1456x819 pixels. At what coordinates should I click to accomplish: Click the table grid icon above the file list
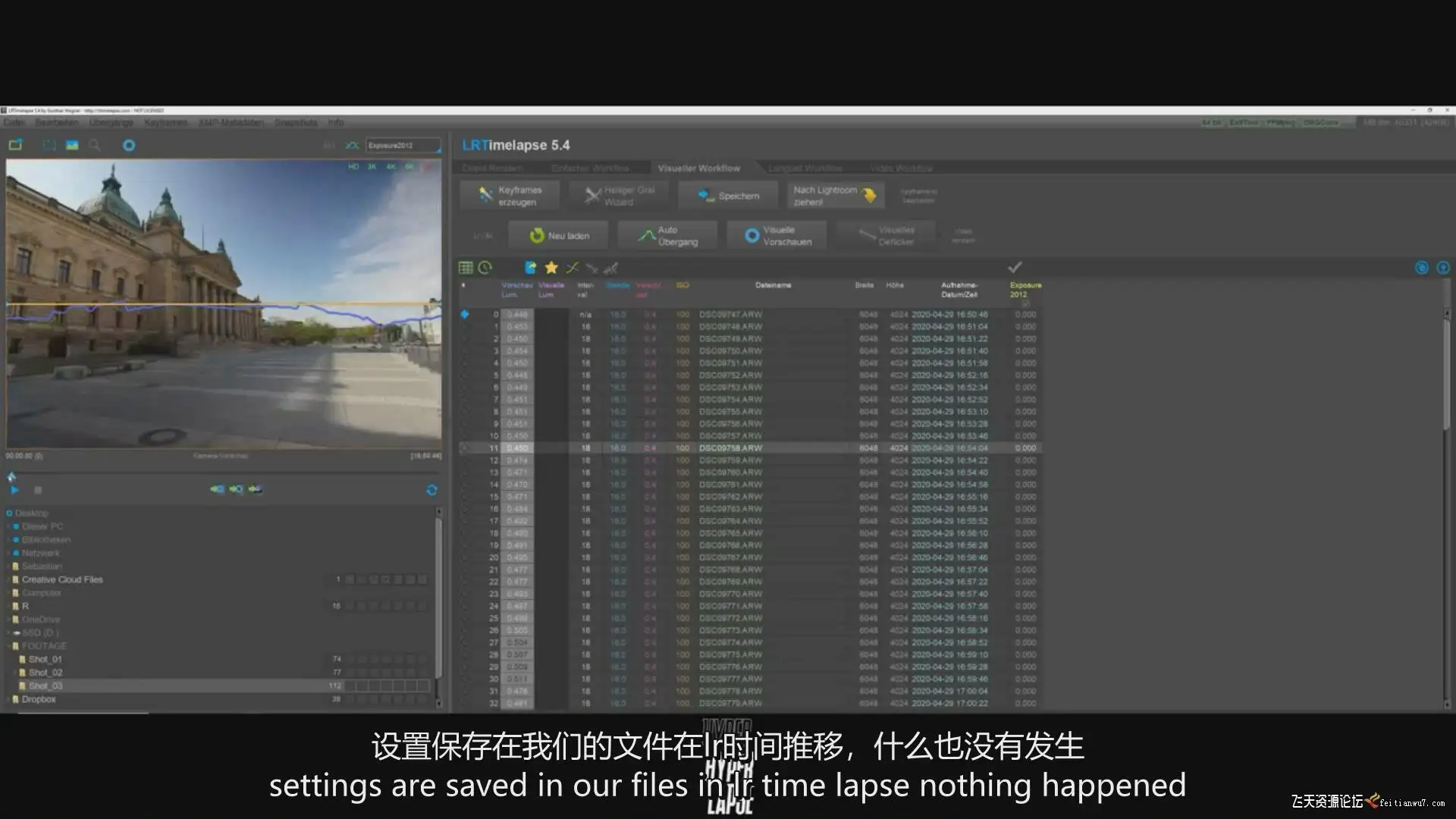466,267
